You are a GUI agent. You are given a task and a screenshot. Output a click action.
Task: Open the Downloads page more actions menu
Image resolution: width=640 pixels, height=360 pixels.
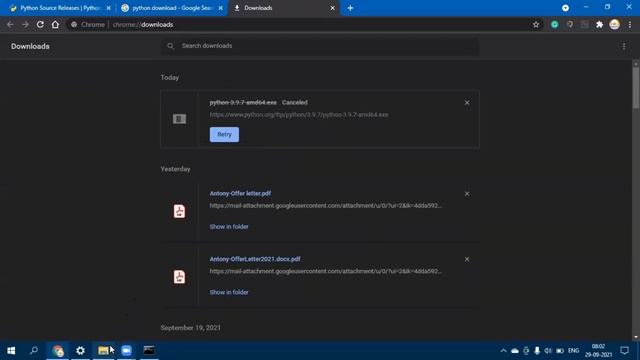coord(624,47)
